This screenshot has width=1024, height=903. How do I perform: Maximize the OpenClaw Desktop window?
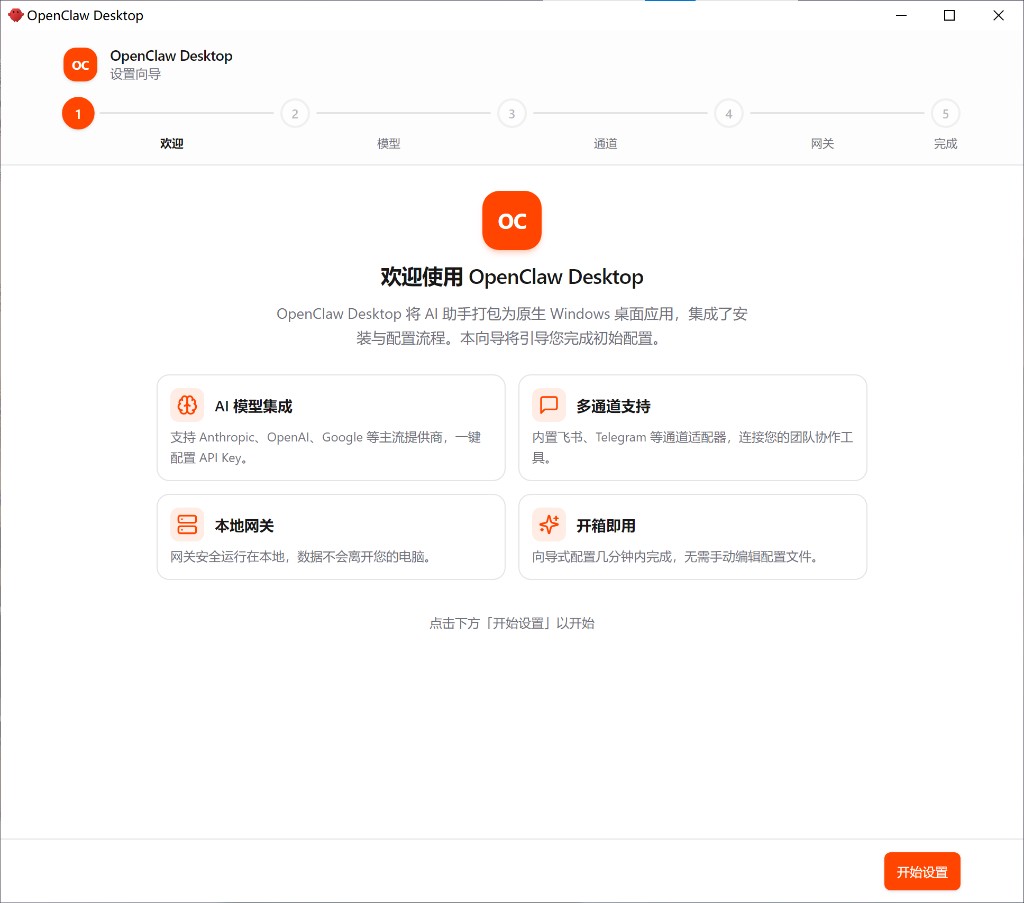pyautogui.click(x=950, y=15)
